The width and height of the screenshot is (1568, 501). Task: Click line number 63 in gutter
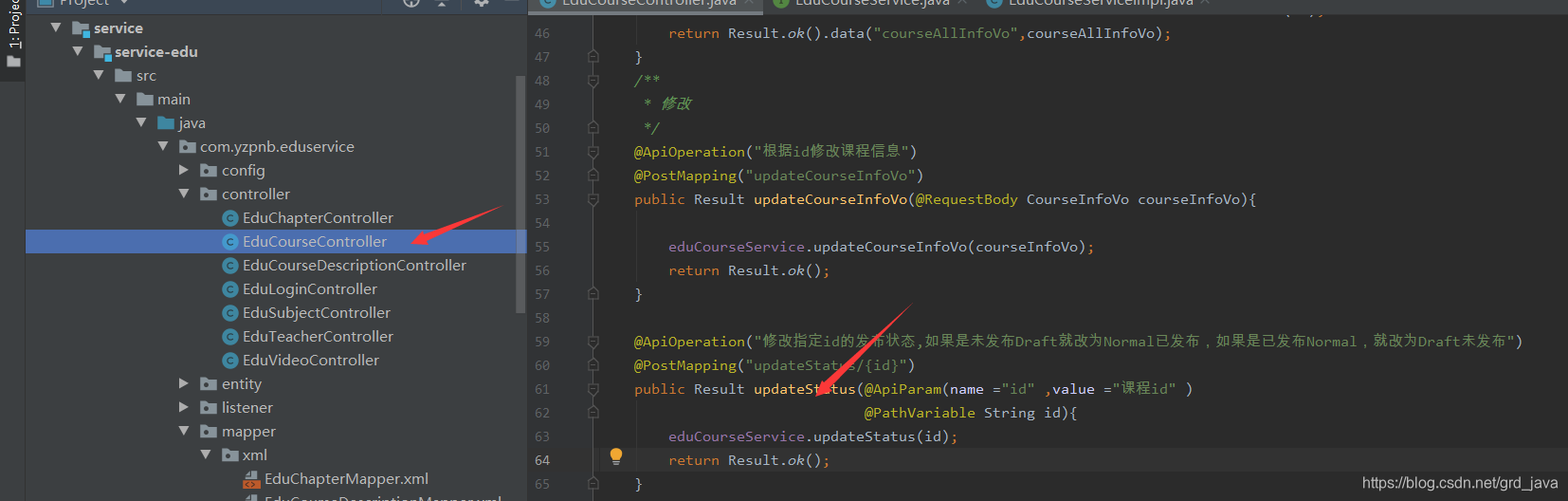542,436
